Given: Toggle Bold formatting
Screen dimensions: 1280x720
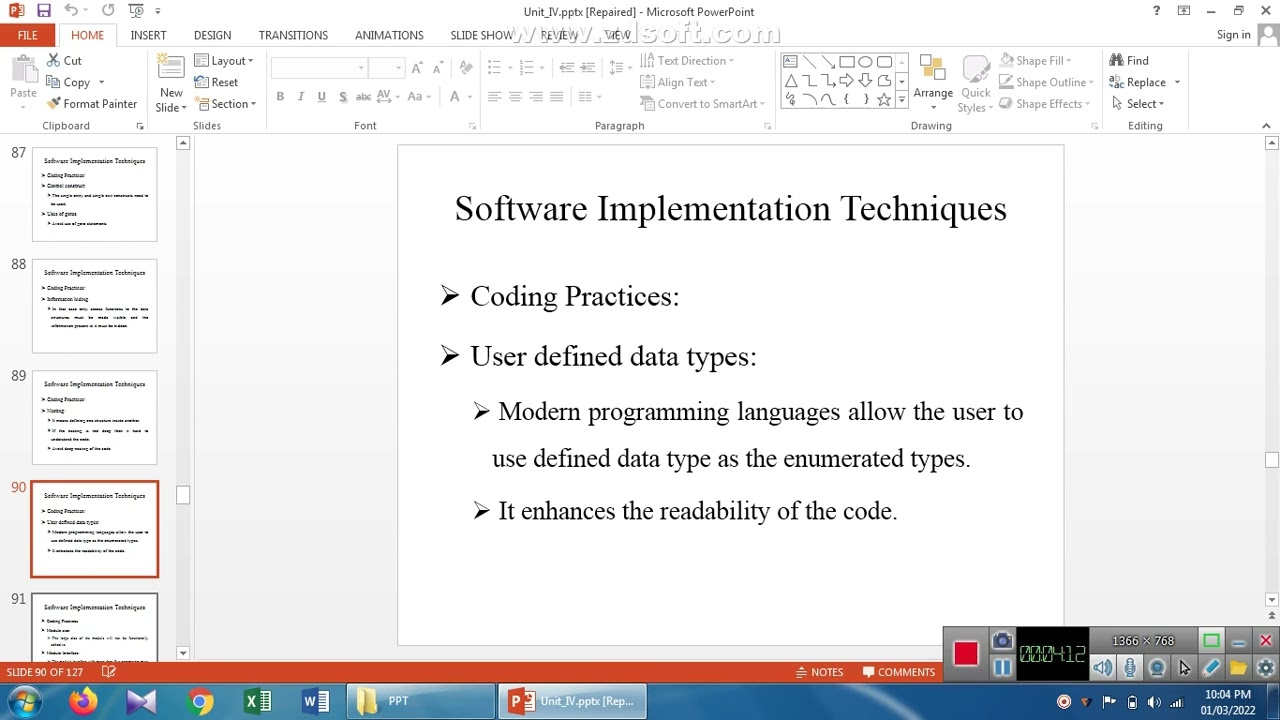Looking at the screenshot, I should click(280, 97).
